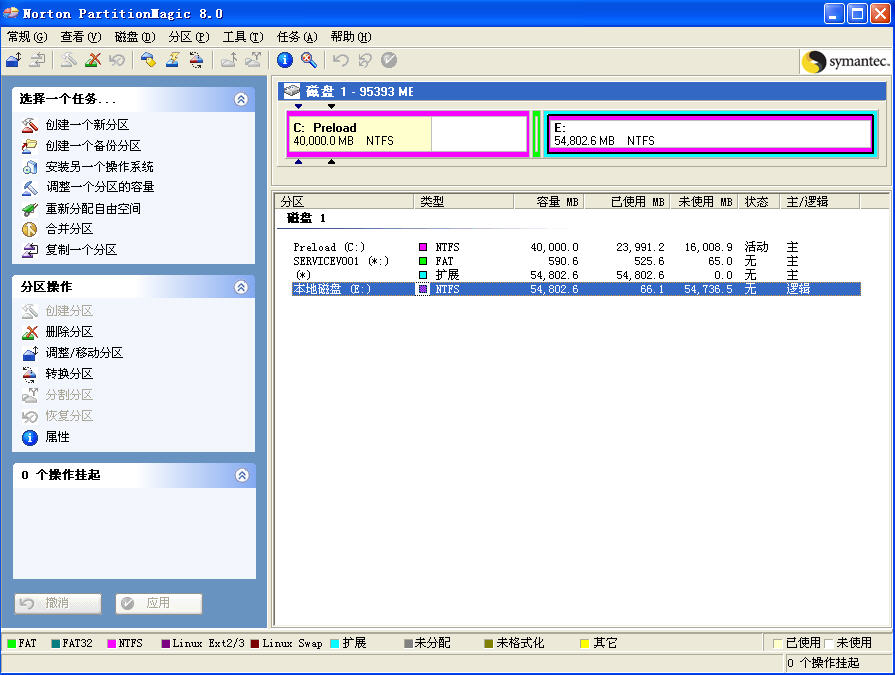Click the icon beside 重新分配自由空间

[30, 208]
